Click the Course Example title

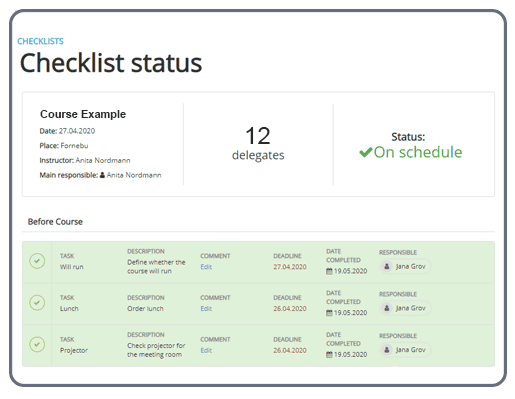point(83,114)
